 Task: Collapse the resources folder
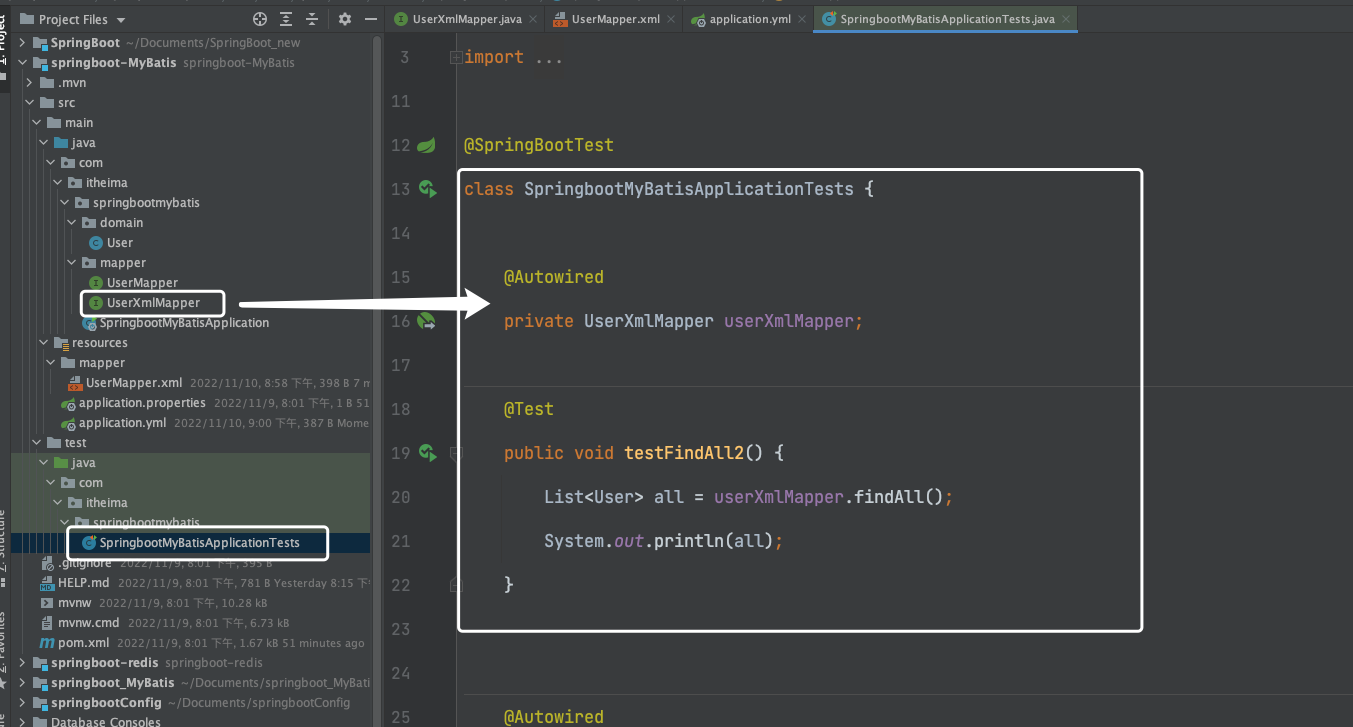point(44,343)
